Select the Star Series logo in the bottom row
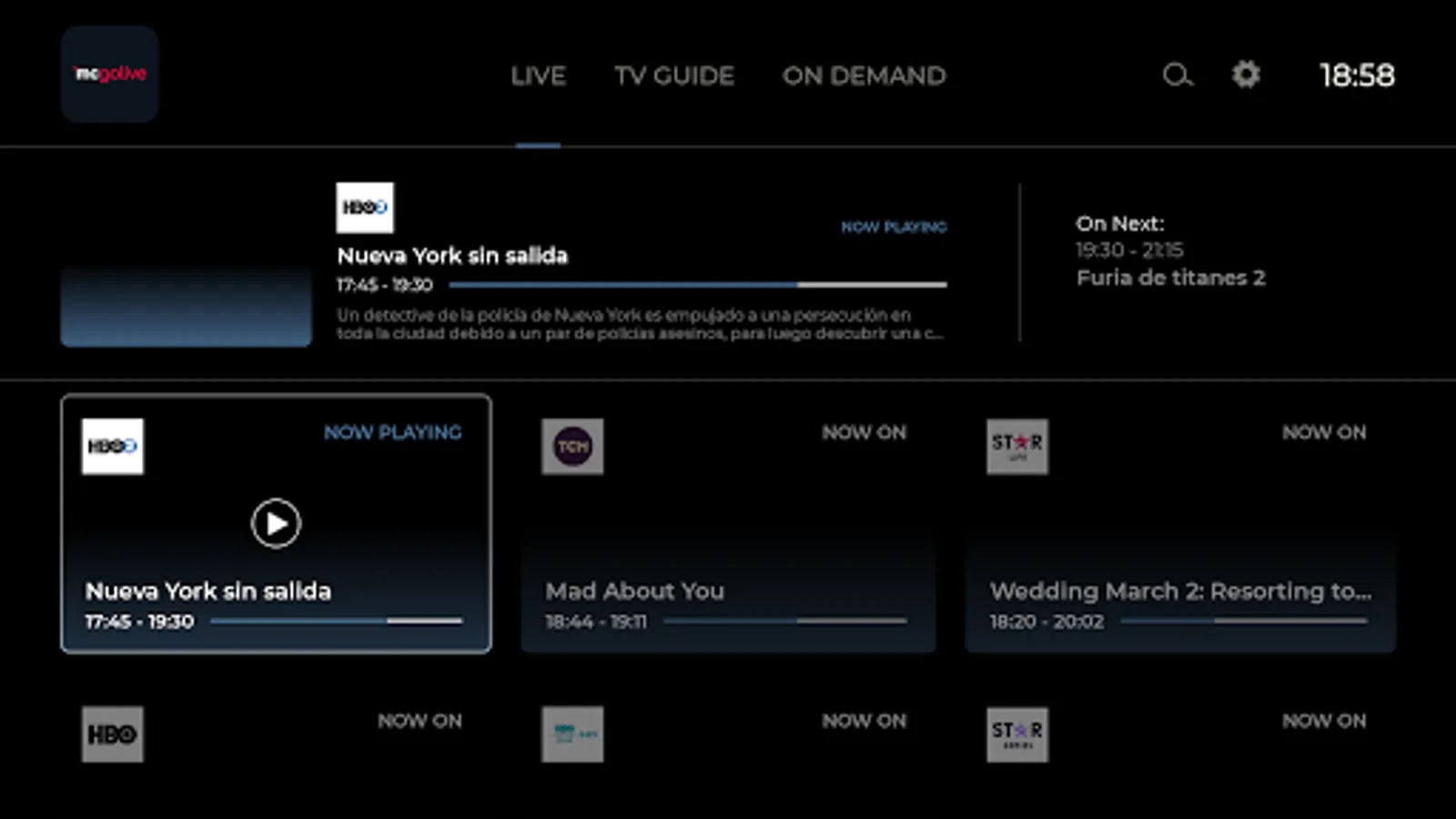The image size is (1456, 819). pos(1017,734)
